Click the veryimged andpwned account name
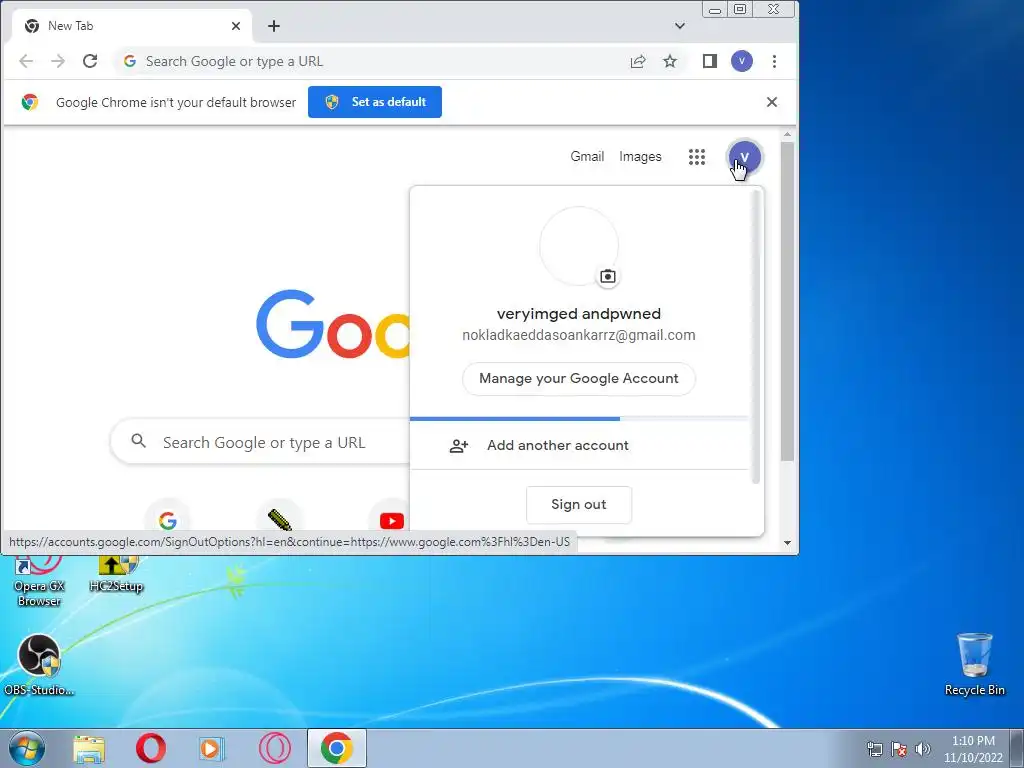1024x768 pixels. click(x=579, y=313)
